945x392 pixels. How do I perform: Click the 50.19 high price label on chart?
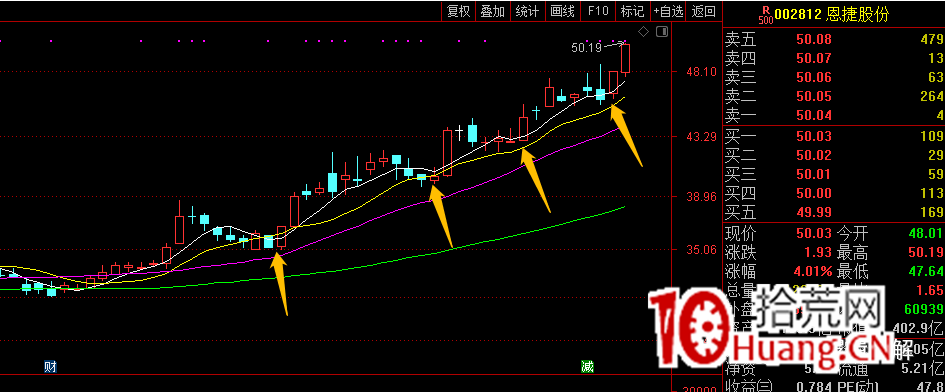pos(586,48)
